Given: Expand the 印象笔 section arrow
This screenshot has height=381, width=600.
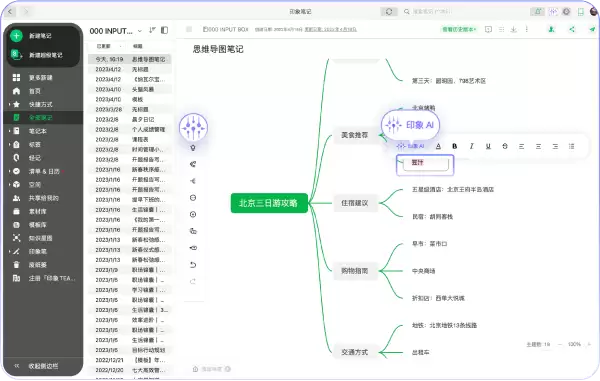Looking at the screenshot, I should click(10, 252).
